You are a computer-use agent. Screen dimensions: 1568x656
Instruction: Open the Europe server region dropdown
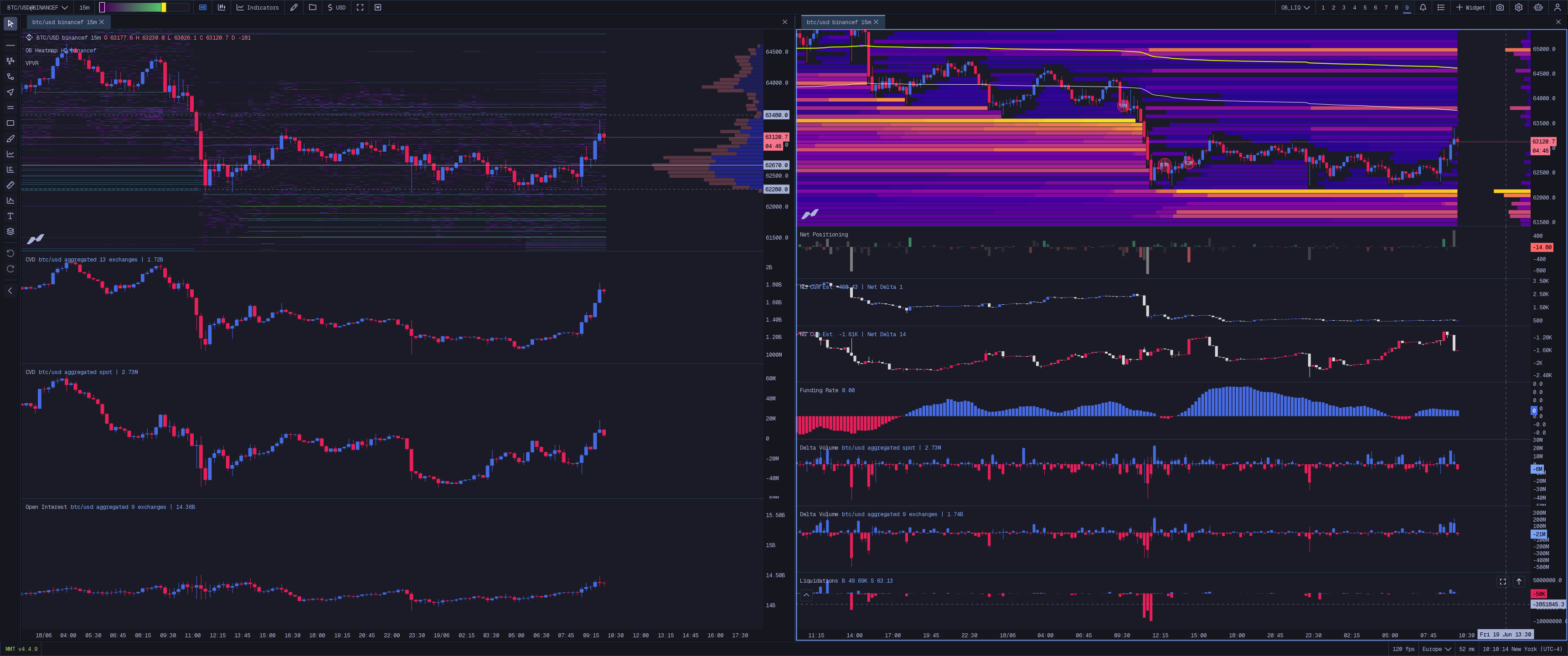tap(1437, 649)
